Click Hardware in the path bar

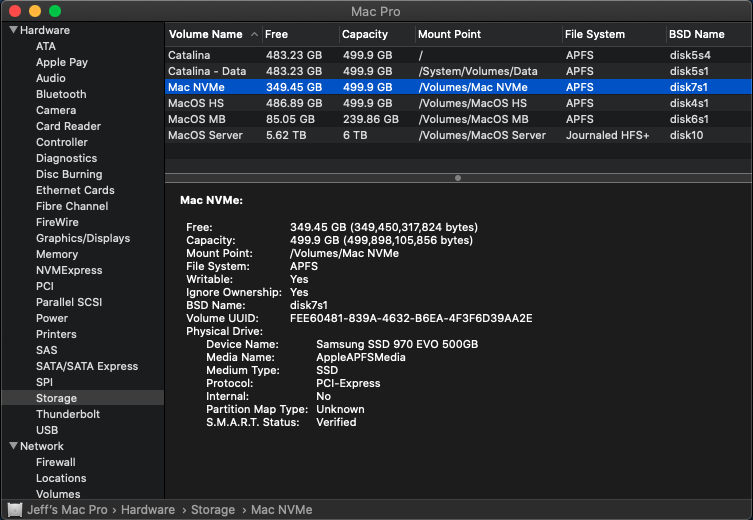point(148,509)
